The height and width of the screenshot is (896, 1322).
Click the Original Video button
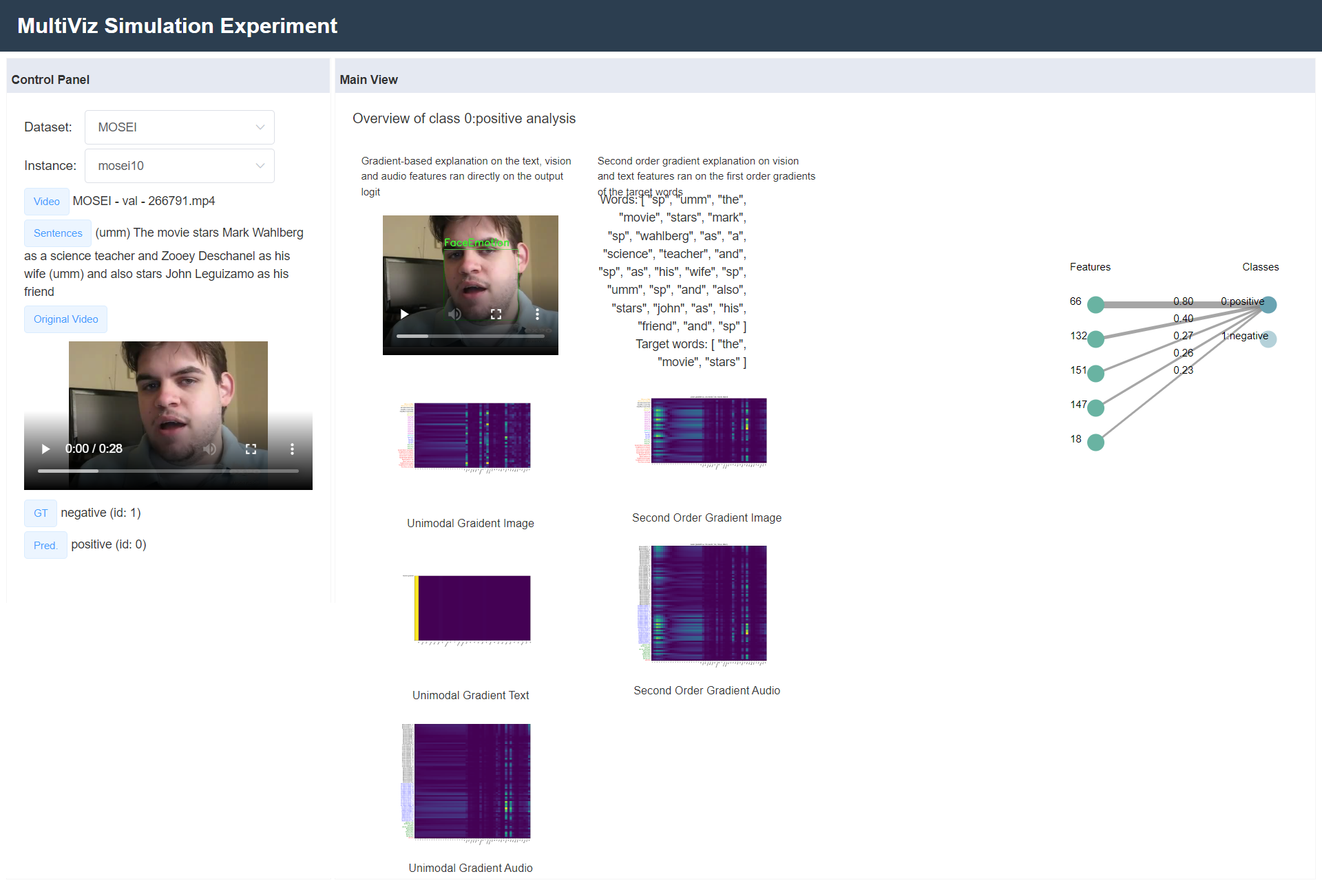pyautogui.click(x=65, y=319)
